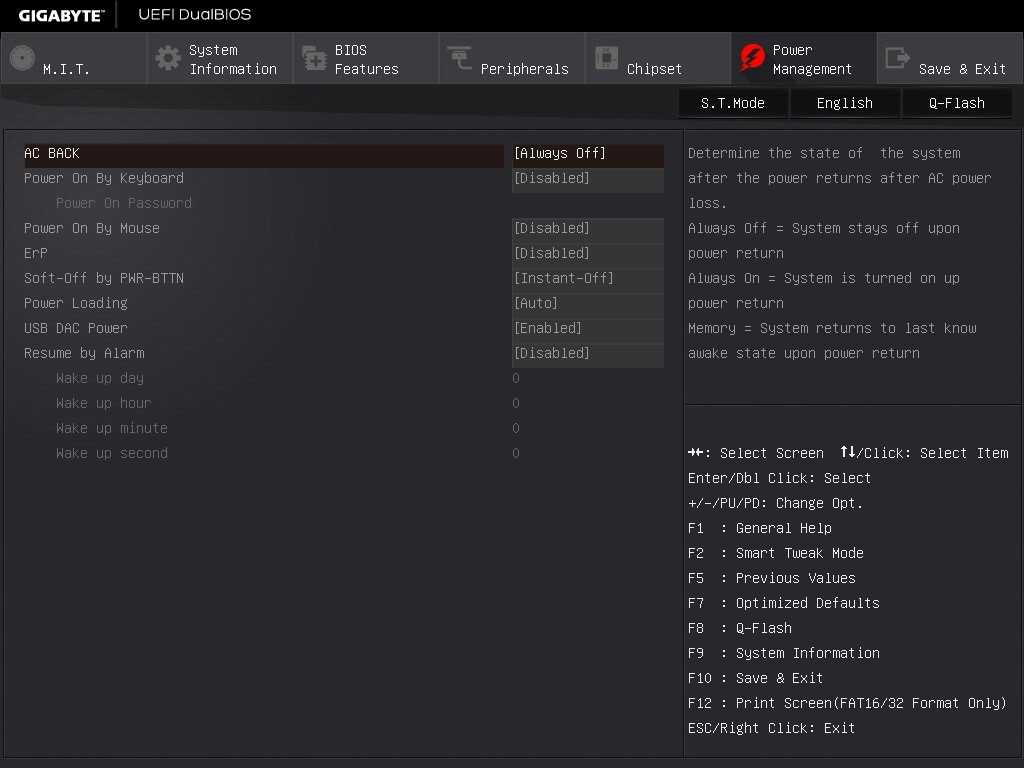Open the M.I.T. tab
Viewport: 1024px width, 768px height.
coord(74,59)
